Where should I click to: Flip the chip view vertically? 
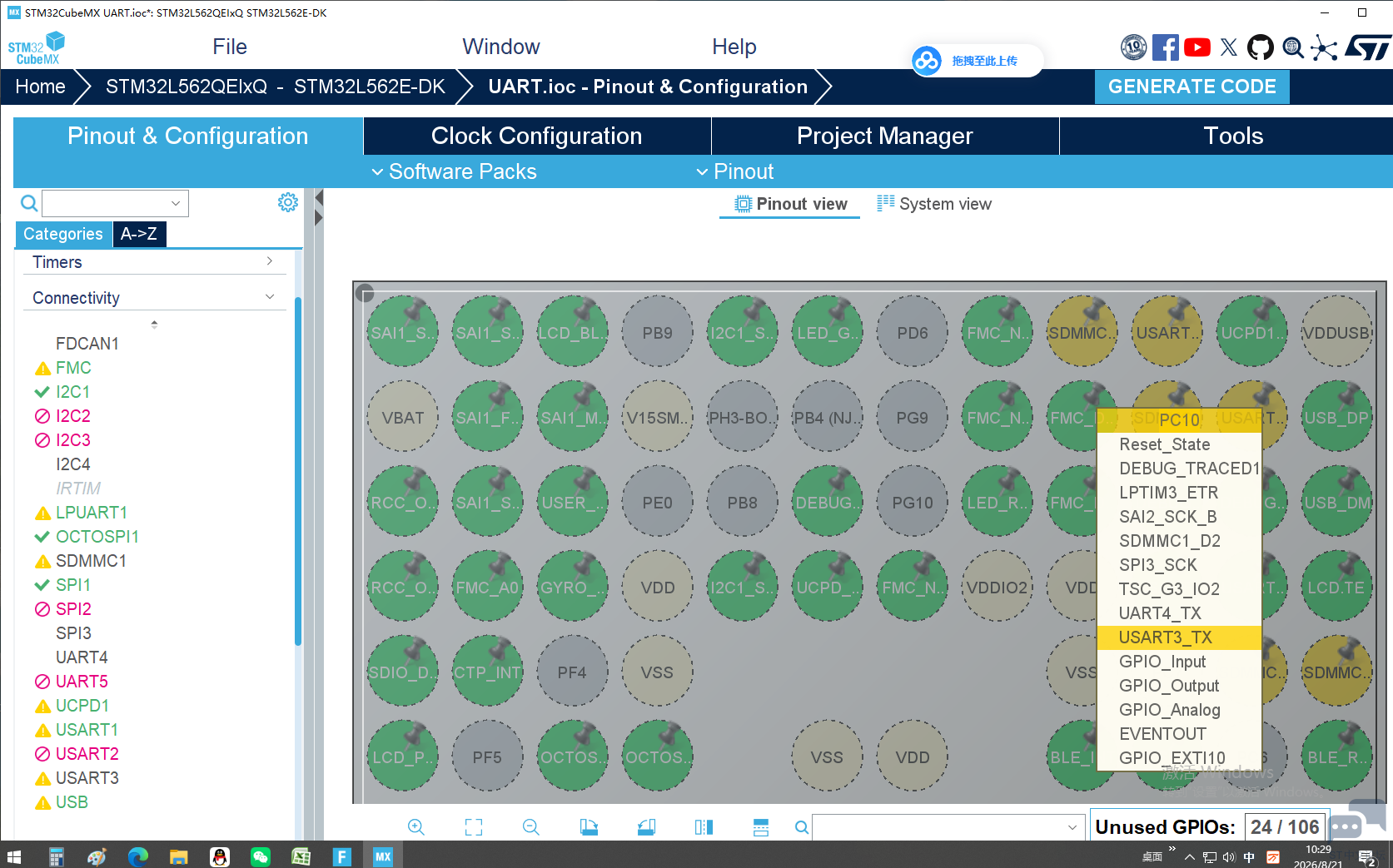761,827
